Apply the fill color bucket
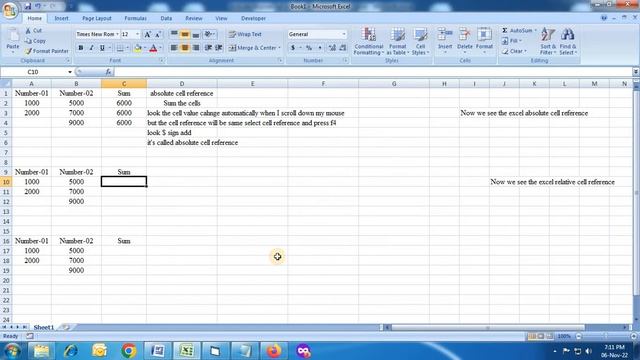 tap(138, 48)
